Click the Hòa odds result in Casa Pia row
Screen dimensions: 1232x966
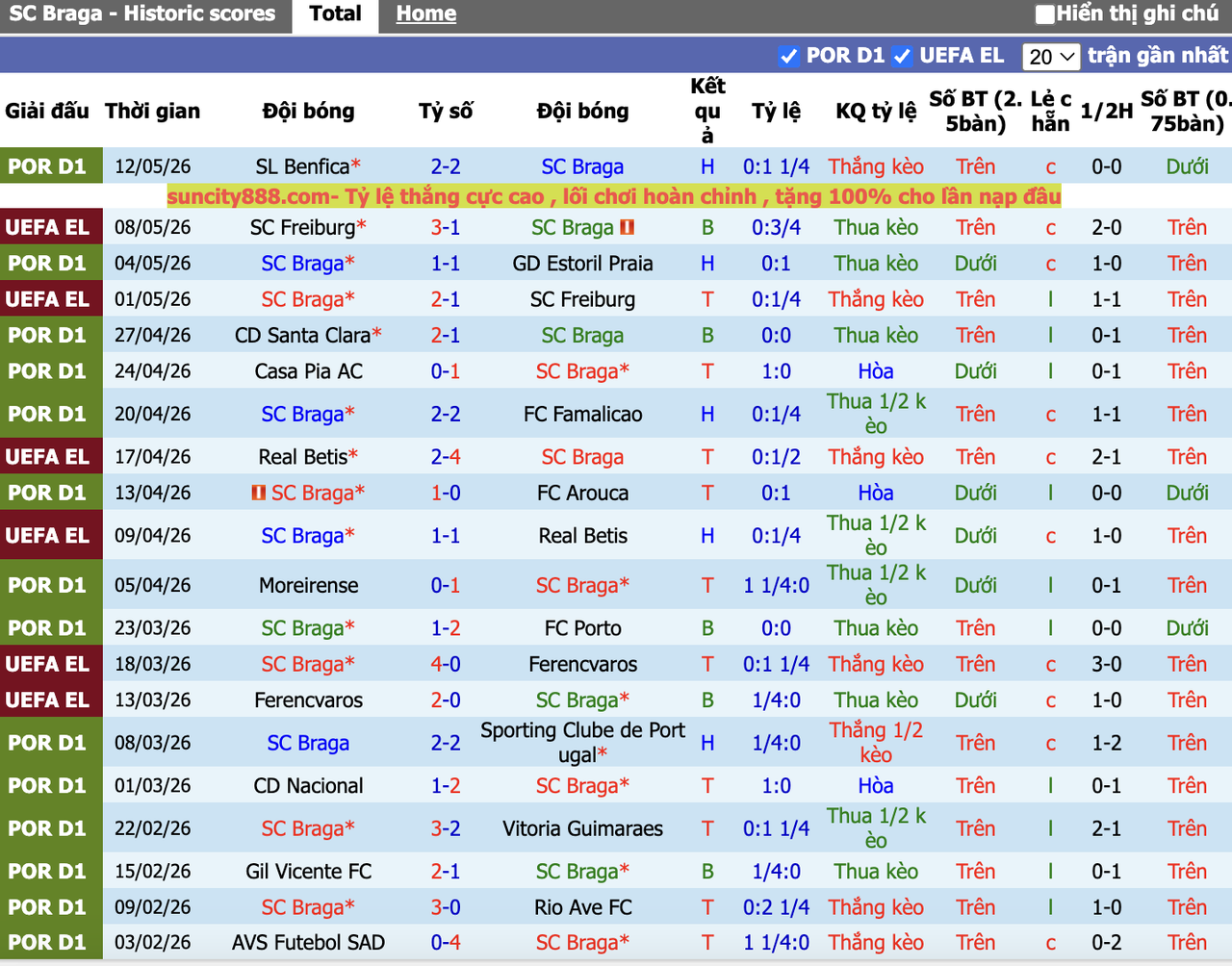(x=876, y=371)
